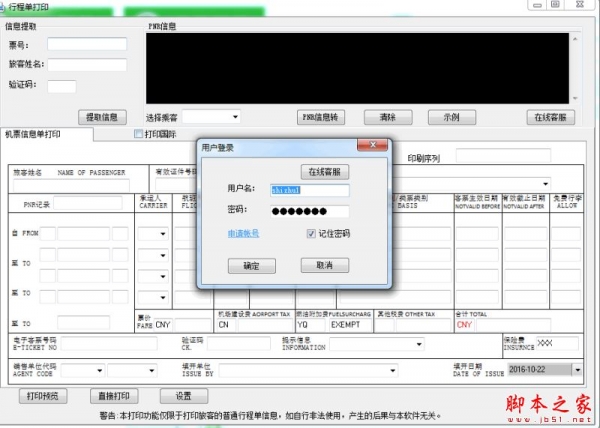The height and width of the screenshot is (428, 600).
Task: Toggle the 记住密码 checkbox
Action: (x=311, y=233)
